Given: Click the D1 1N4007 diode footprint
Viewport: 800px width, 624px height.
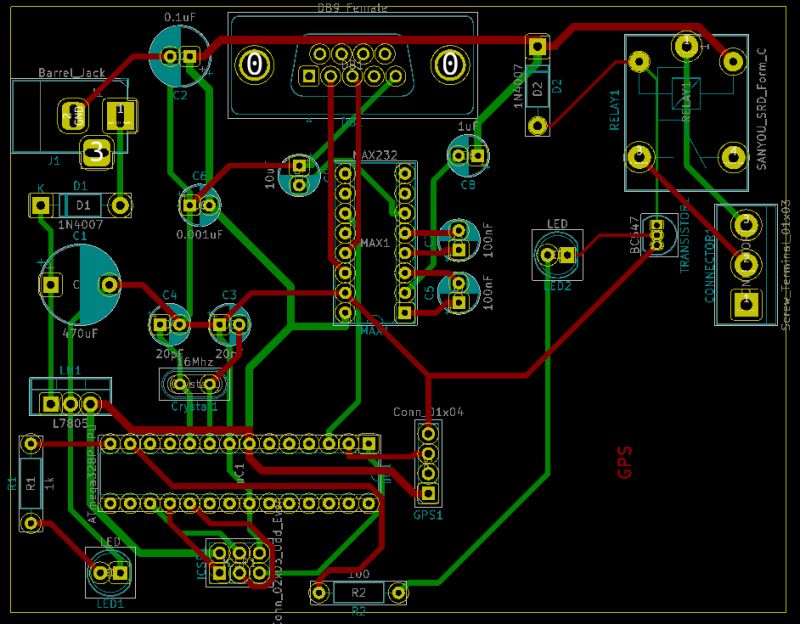Looking at the screenshot, I should pos(80,205).
